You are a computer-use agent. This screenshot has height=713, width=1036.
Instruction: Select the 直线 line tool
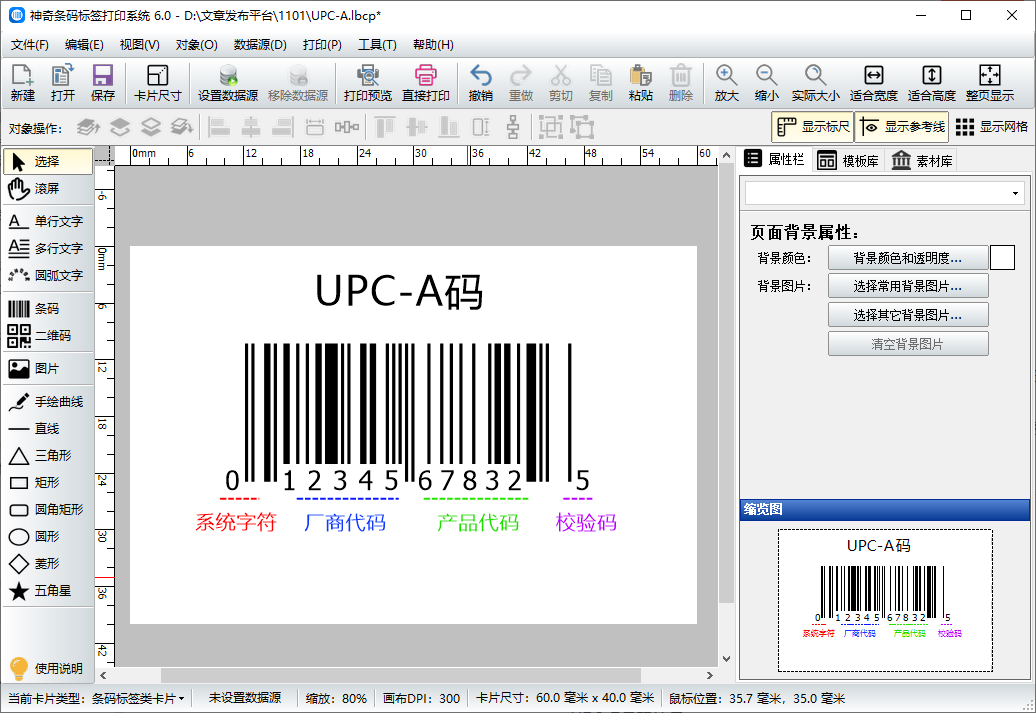[48, 428]
